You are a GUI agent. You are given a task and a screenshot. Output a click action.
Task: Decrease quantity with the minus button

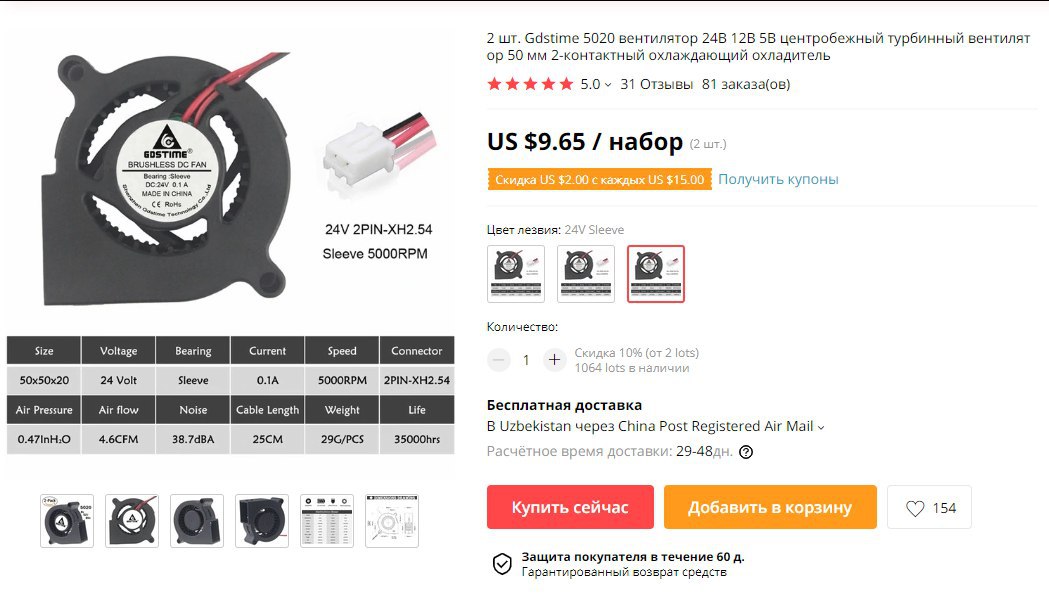point(498,360)
